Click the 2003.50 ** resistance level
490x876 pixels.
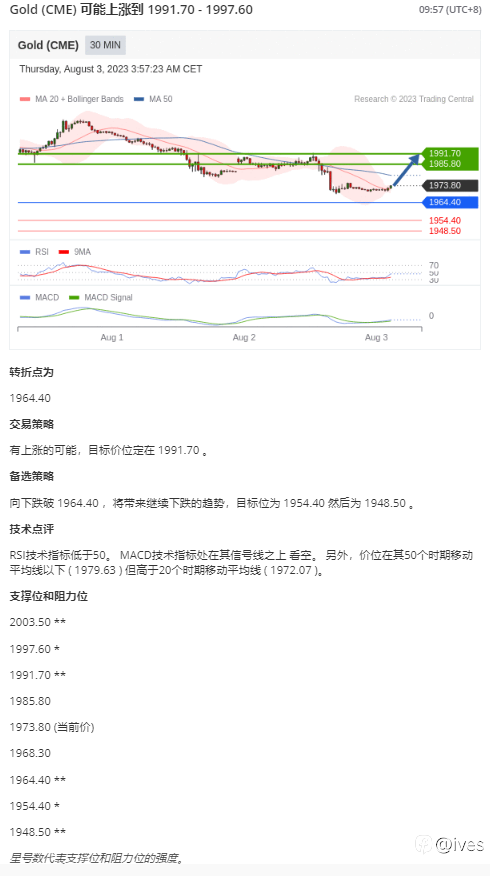[37, 622]
